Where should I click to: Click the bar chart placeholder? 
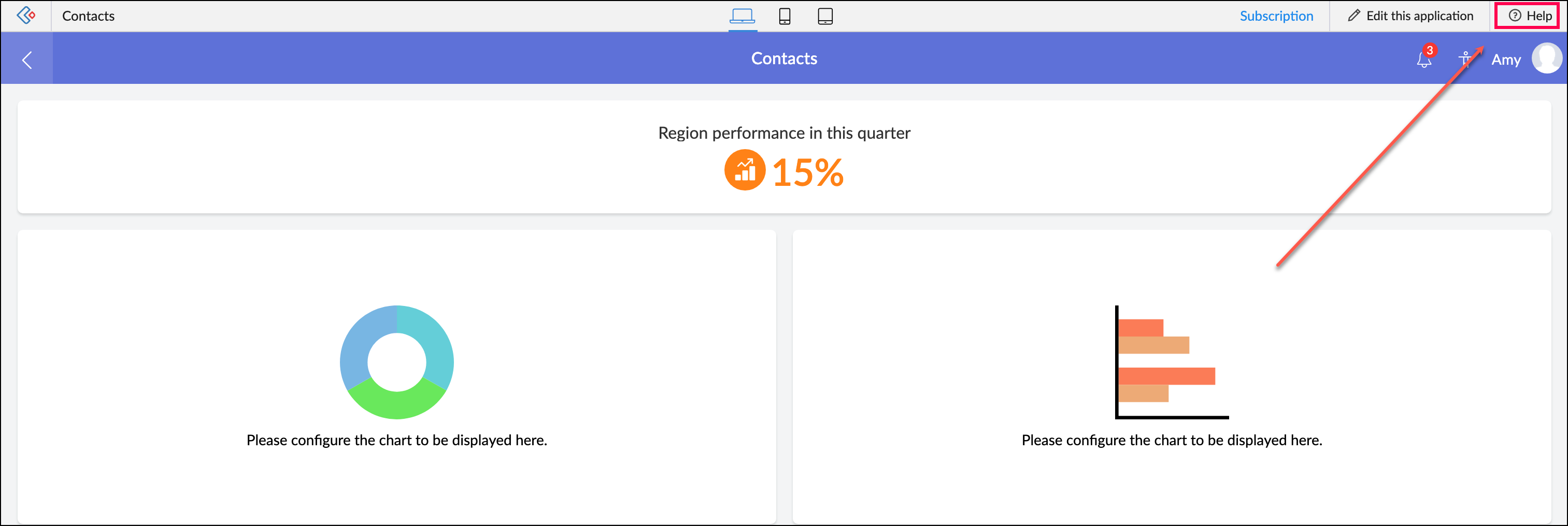coord(1171,362)
